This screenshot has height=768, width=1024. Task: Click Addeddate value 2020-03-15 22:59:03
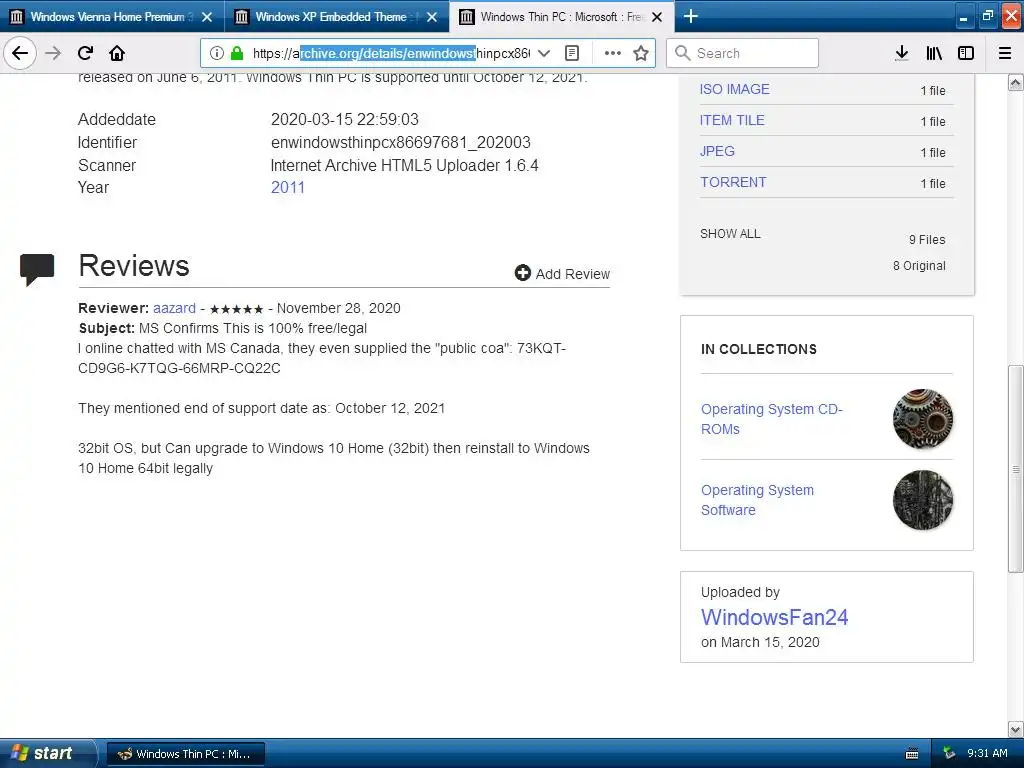click(344, 120)
